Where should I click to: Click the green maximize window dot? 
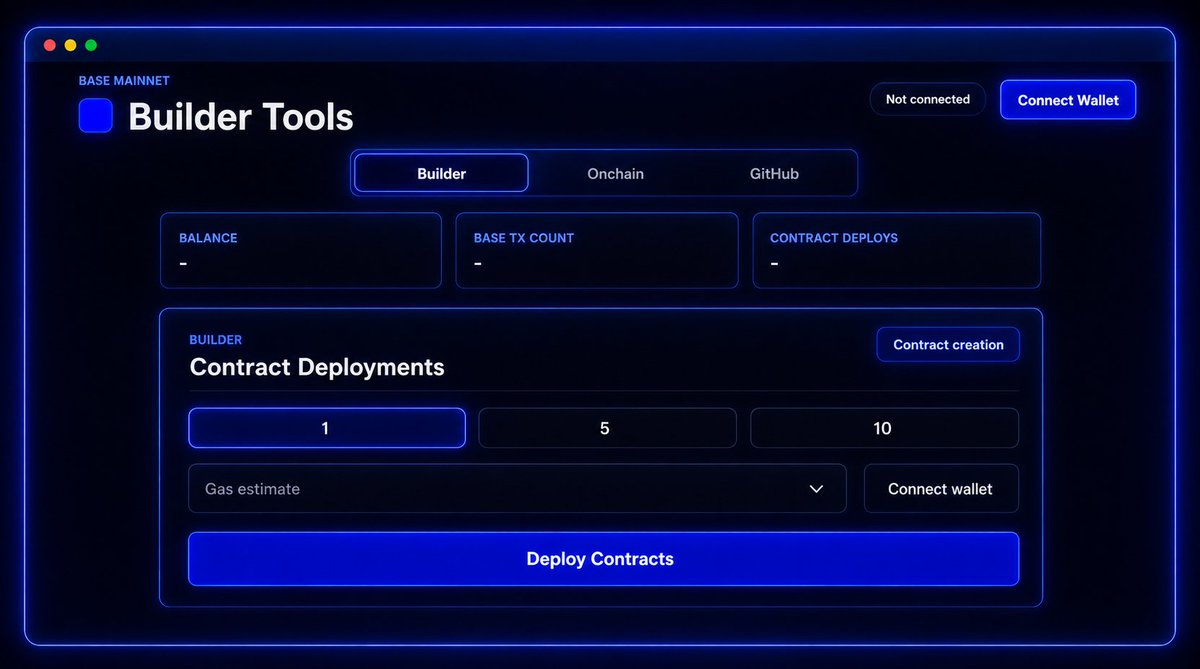tap(91, 45)
